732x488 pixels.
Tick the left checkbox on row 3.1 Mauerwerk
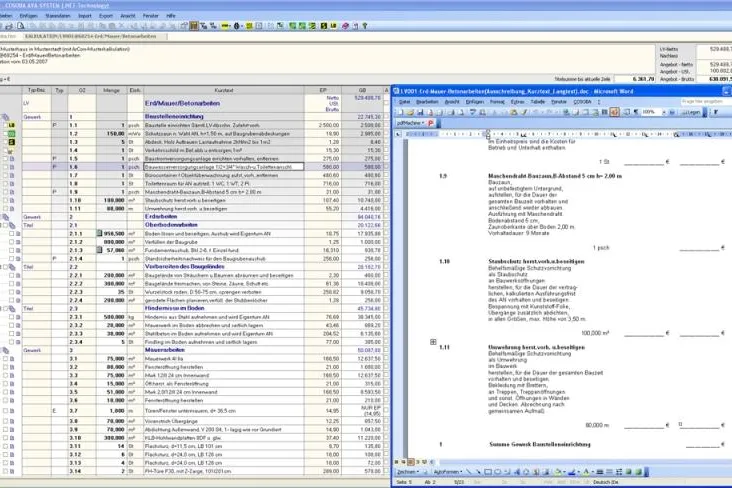pyautogui.click(x=6, y=359)
